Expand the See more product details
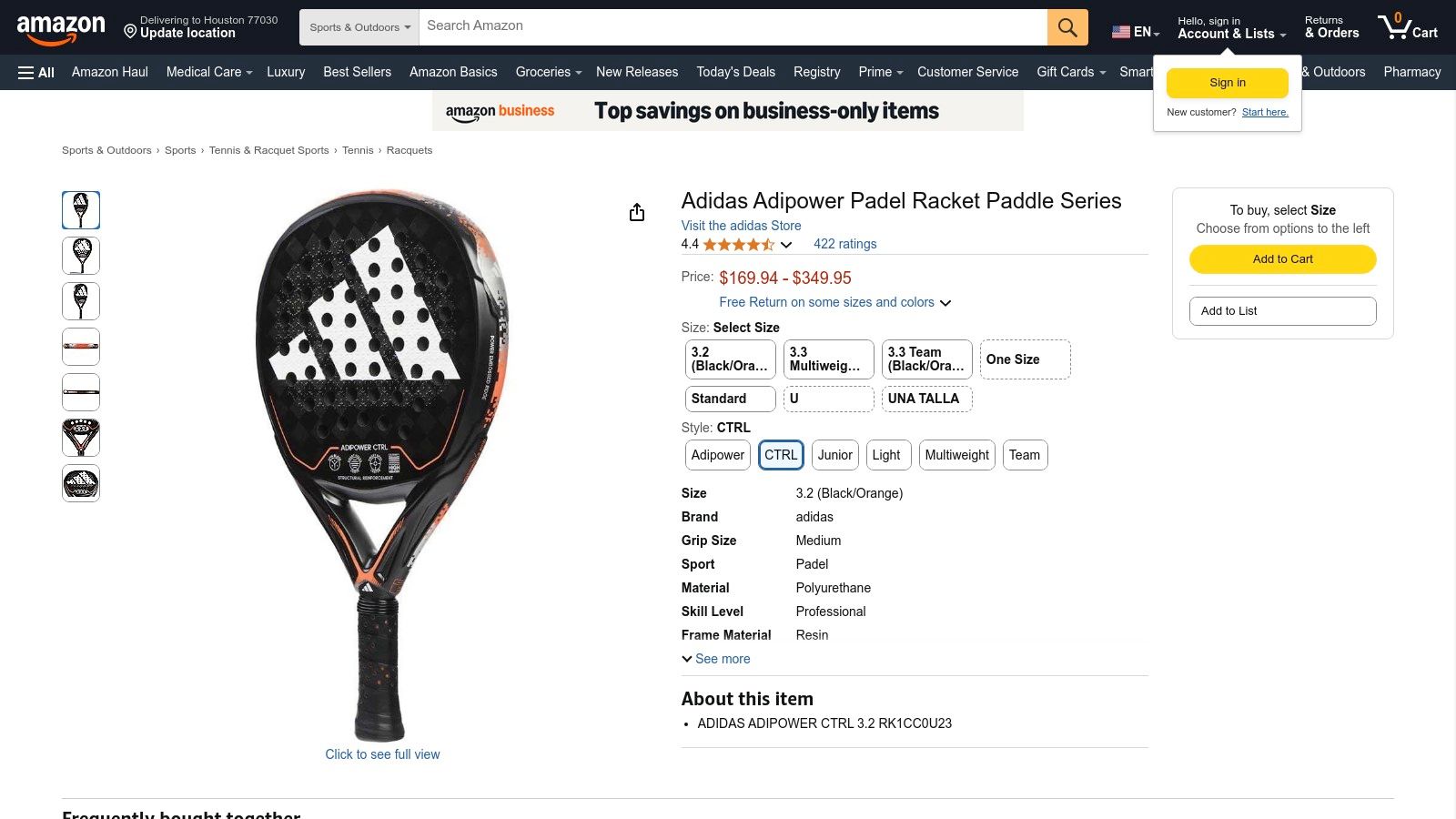The image size is (1456, 819). click(716, 659)
